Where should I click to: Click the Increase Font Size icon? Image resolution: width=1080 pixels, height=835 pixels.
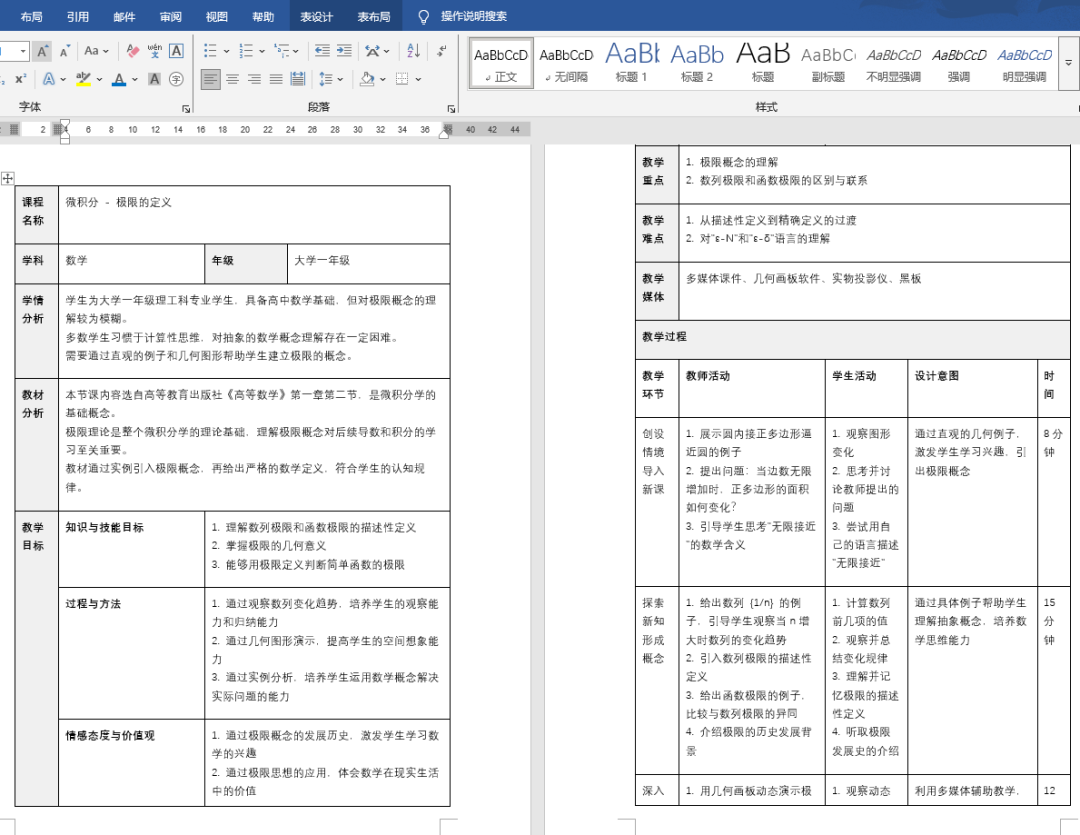click(42, 51)
